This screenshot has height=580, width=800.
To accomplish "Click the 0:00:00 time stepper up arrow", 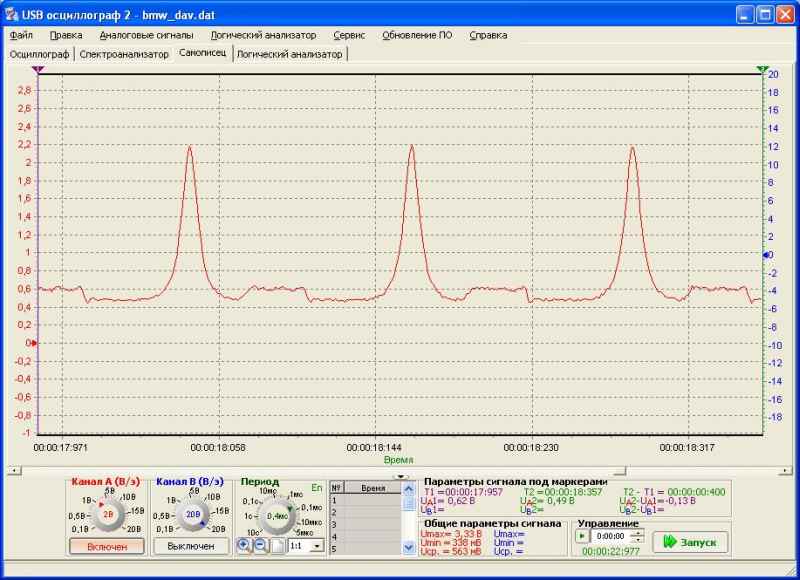I will (x=637, y=534).
